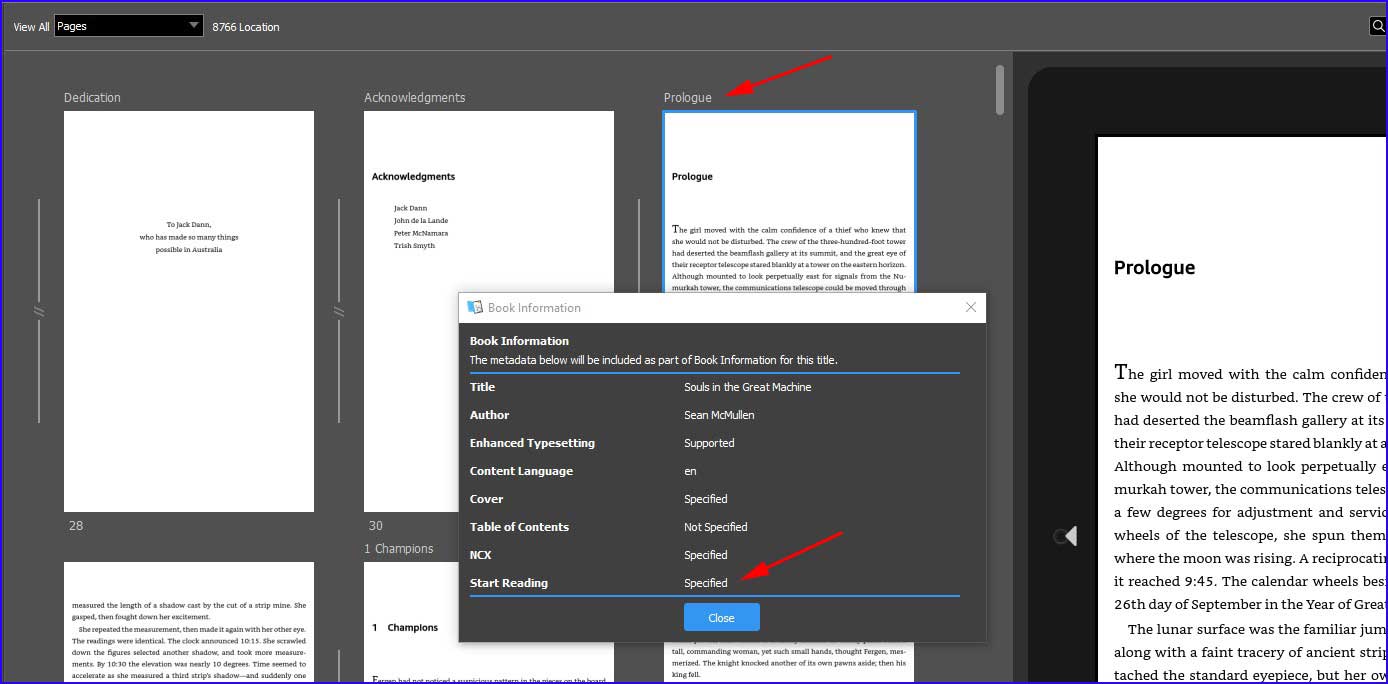Click the '8766 Location' text
The image size is (1388, 684).
[246, 27]
